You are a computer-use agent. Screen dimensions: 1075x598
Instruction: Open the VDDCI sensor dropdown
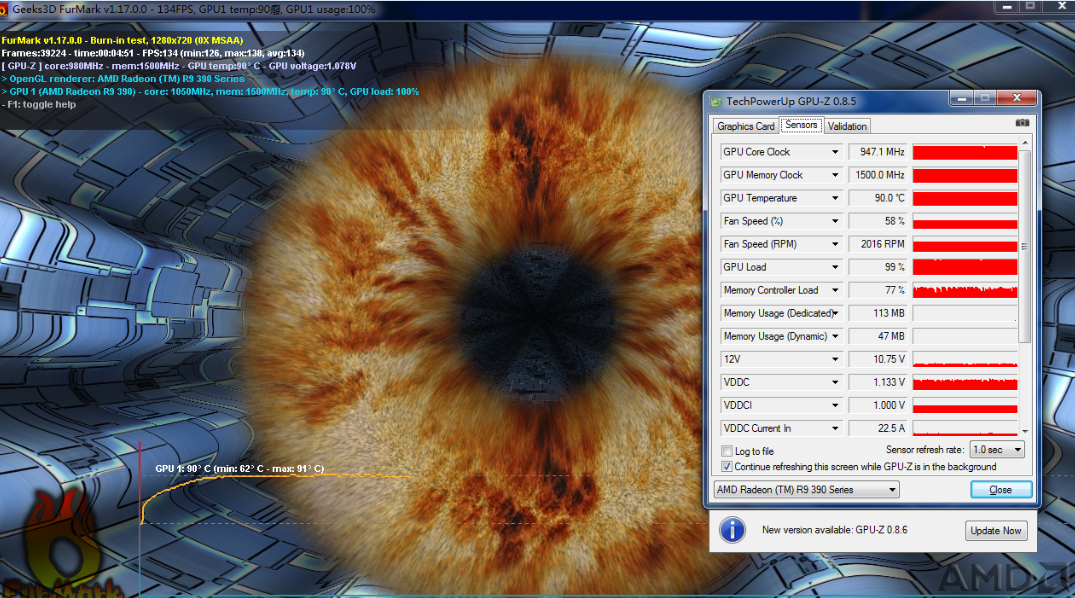tap(835, 405)
